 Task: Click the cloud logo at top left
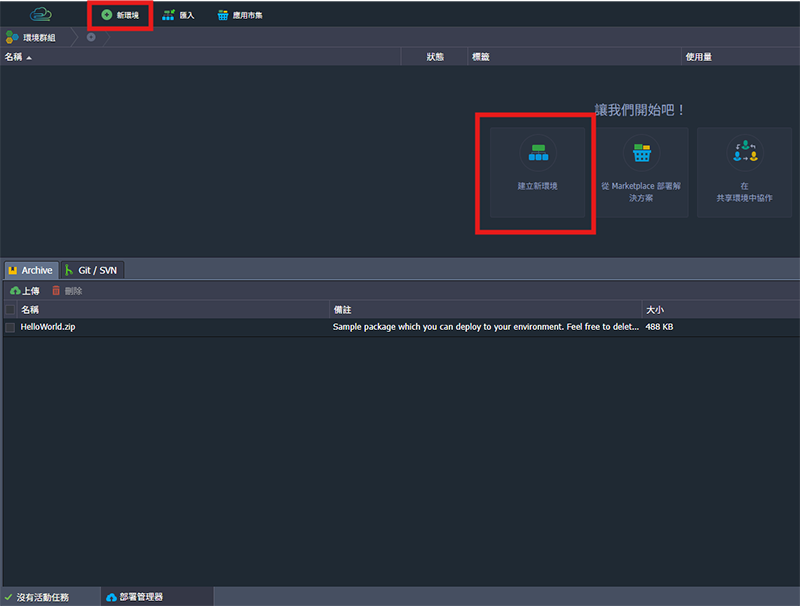click(x=40, y=14)
